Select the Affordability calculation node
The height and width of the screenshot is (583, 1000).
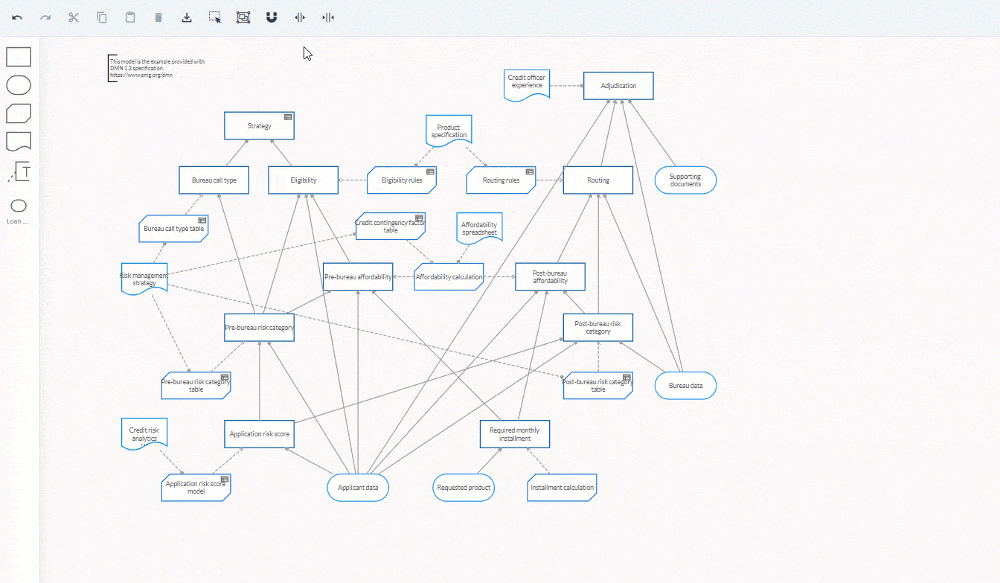(x=449, y=277)
